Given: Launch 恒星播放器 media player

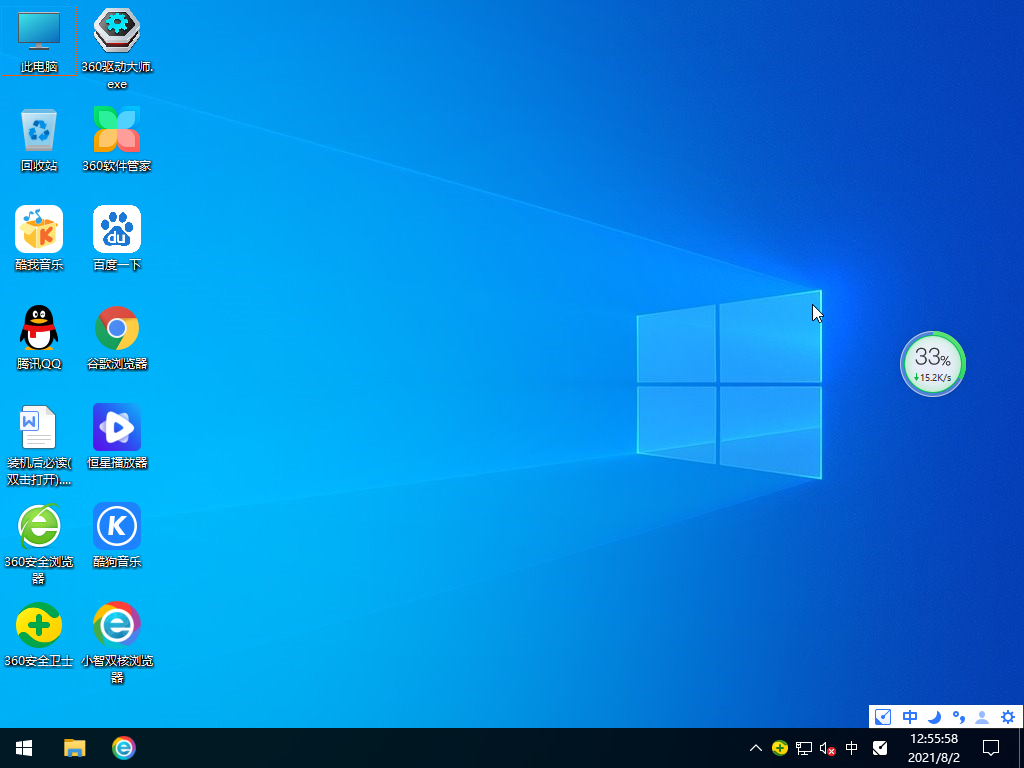Looking at the screenshot, I should (x=117, y=428).
